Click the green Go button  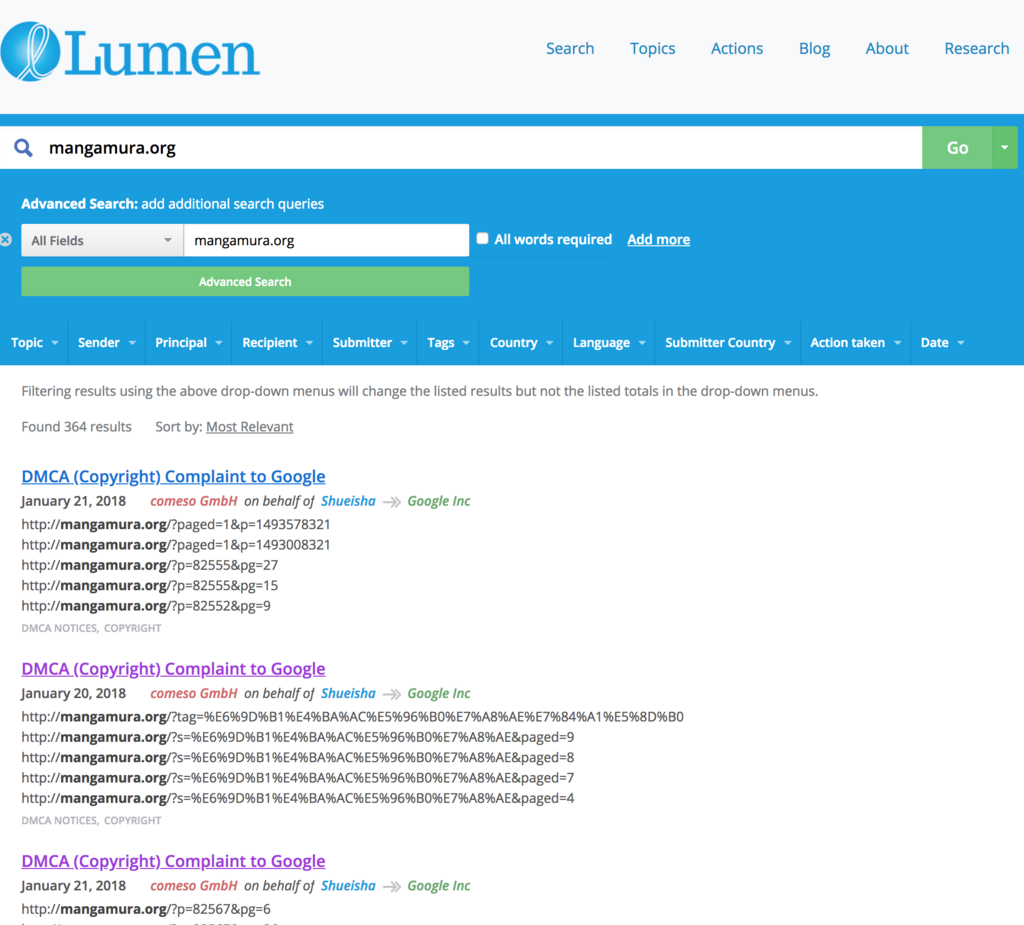click(957, 148)
